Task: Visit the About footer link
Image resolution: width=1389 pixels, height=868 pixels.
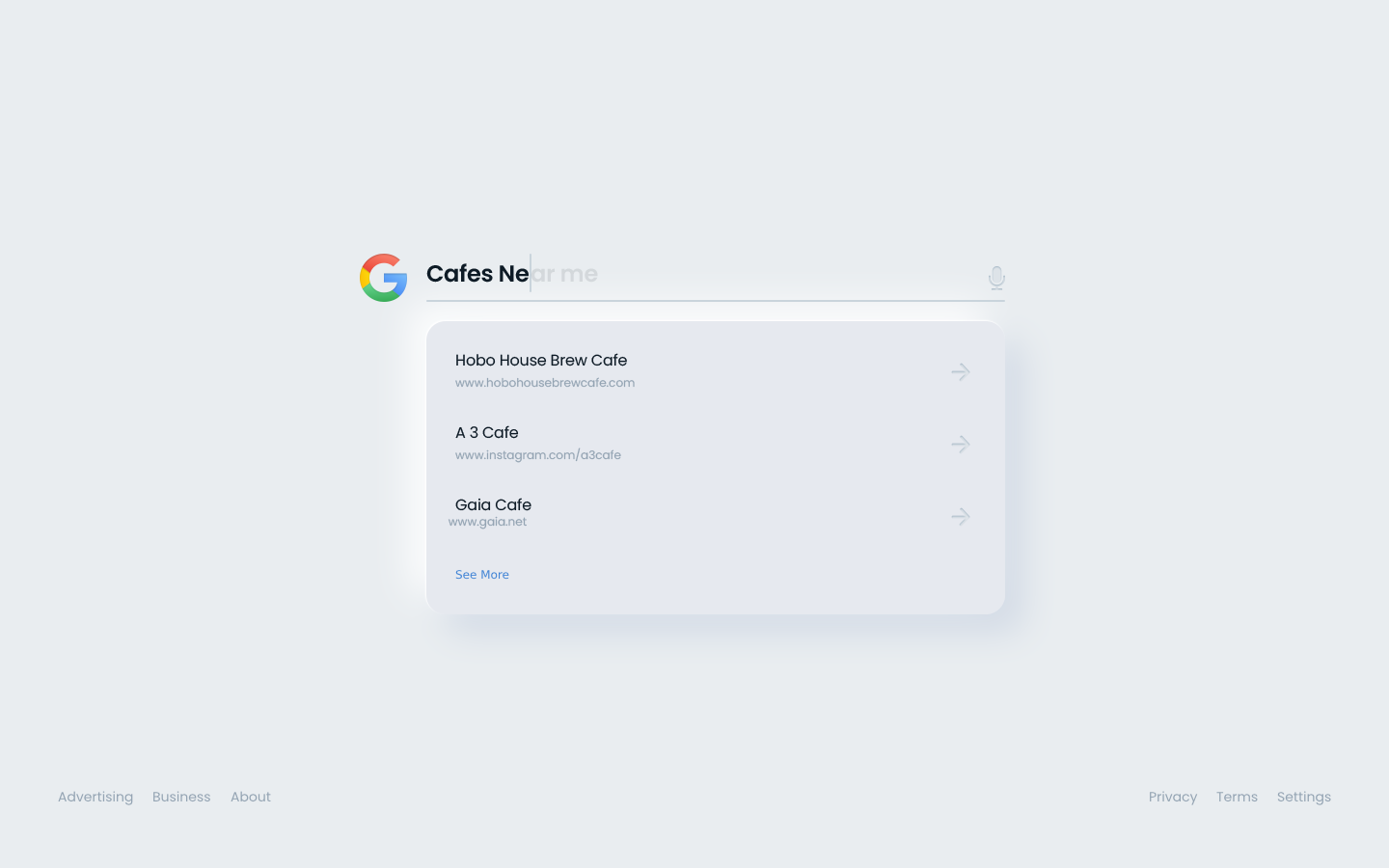Action: (x=251, y=797)
